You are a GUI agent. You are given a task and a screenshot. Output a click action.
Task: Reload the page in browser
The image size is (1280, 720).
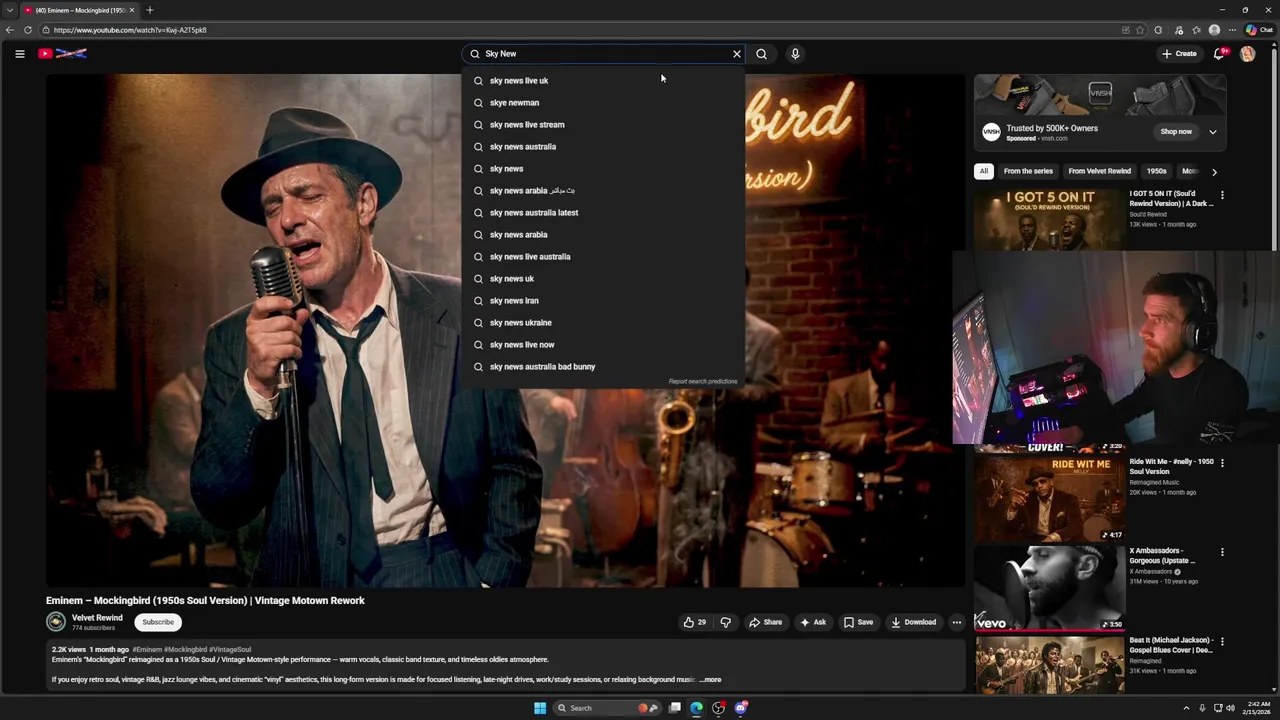[x=28, y=30]
